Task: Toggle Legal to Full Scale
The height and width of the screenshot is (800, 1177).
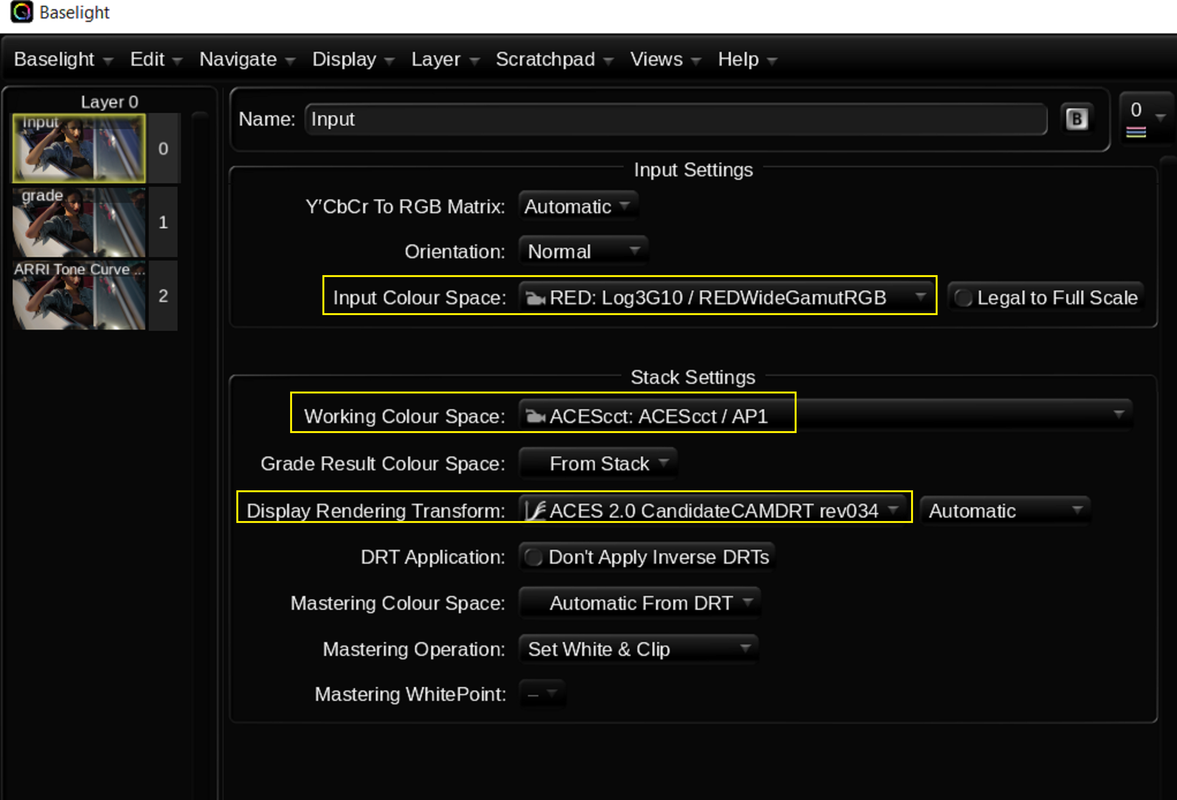Action: click(x=1046, y=298)
